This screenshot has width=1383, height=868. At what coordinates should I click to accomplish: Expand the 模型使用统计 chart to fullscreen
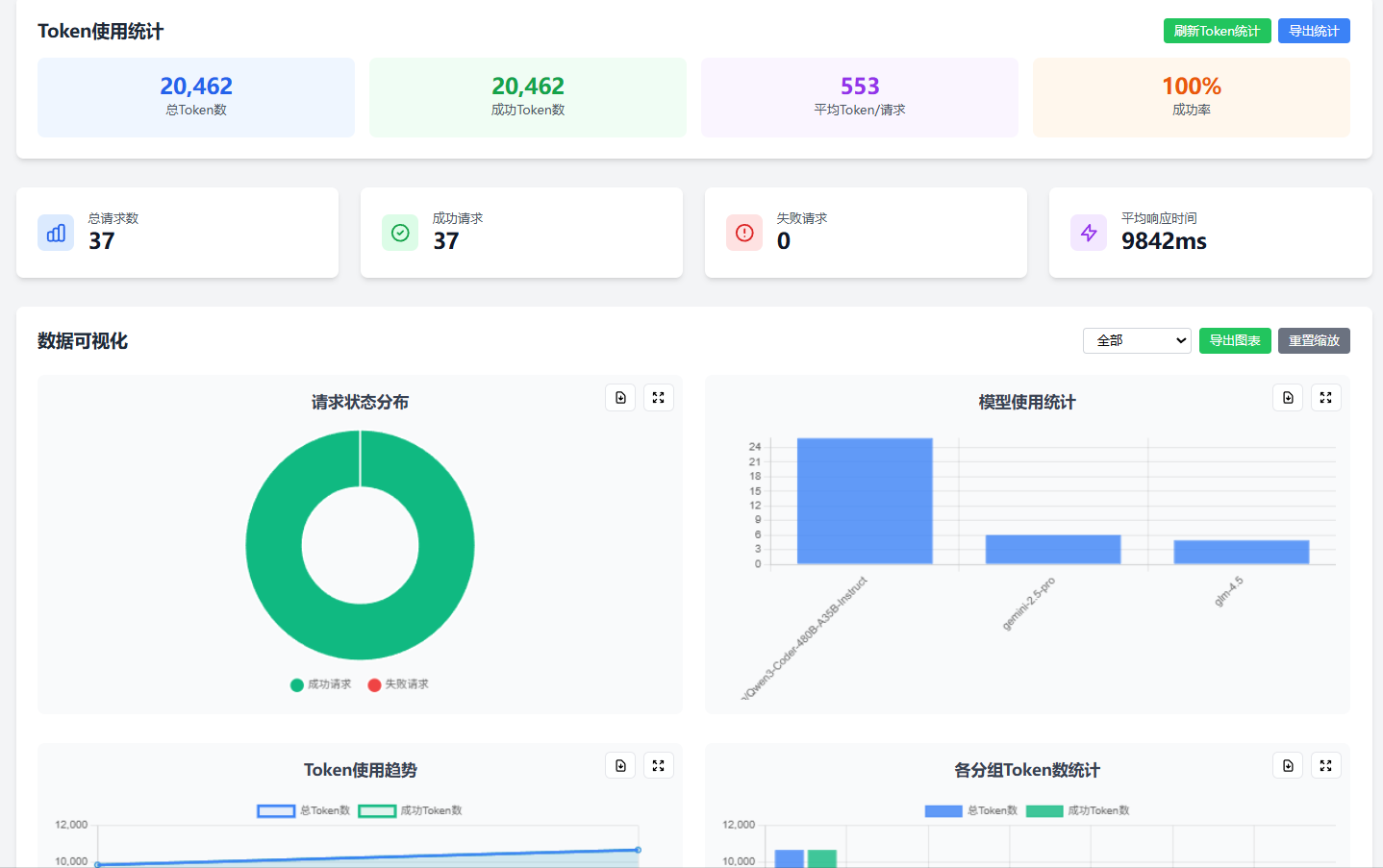tap(1325, 397)
